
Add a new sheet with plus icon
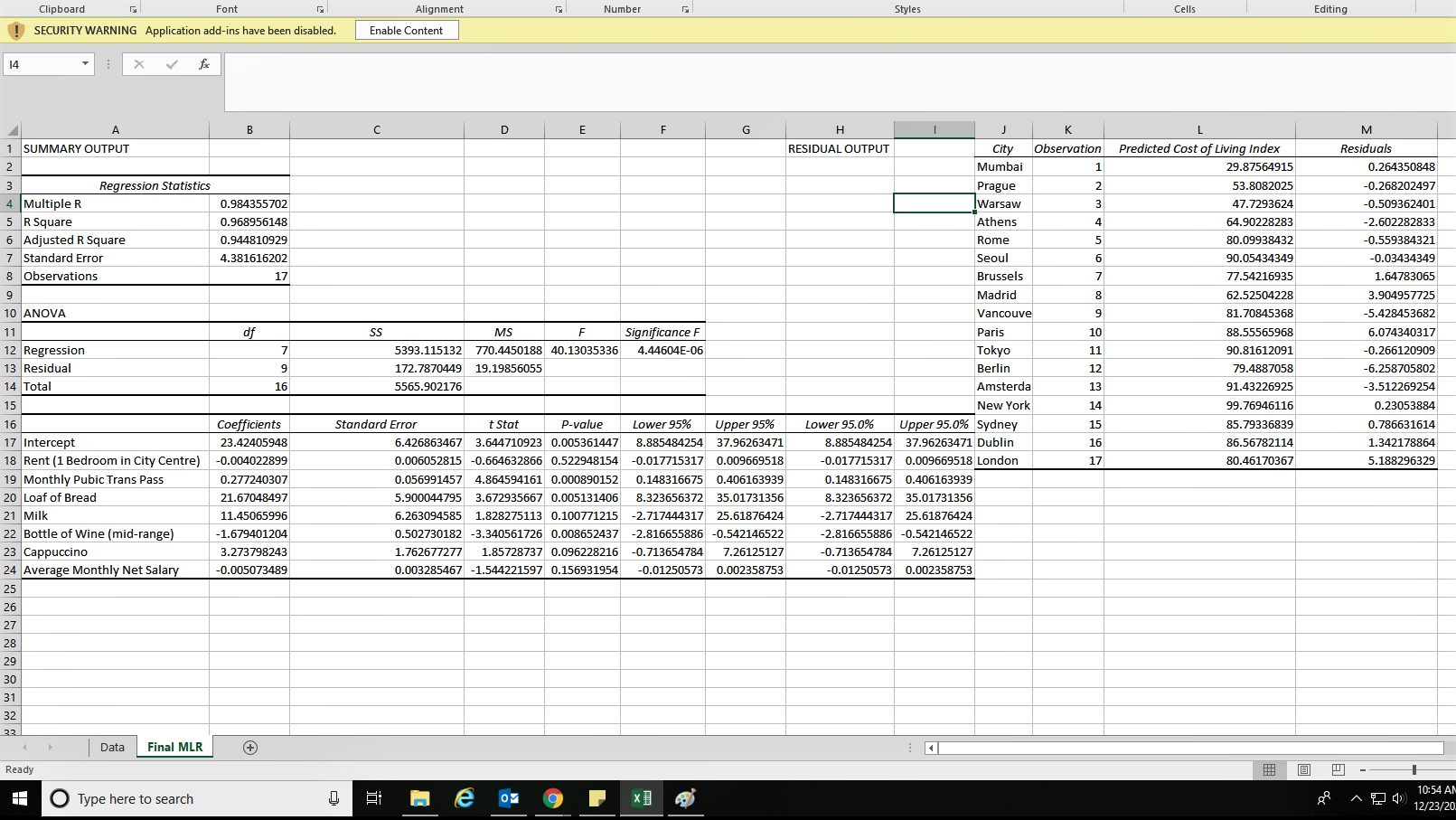coord(250,748)
